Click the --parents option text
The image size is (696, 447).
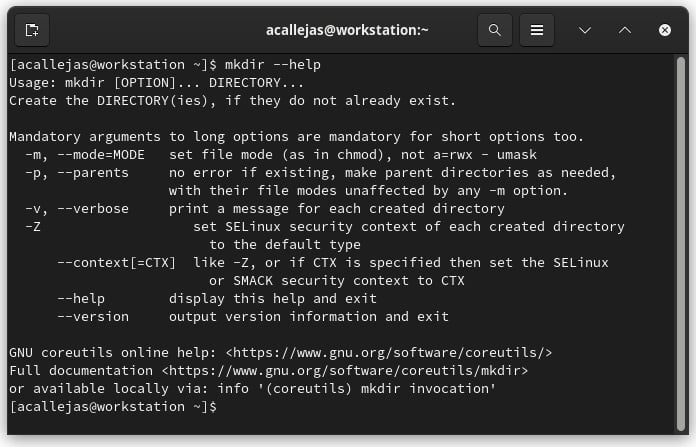pos(93,173)
